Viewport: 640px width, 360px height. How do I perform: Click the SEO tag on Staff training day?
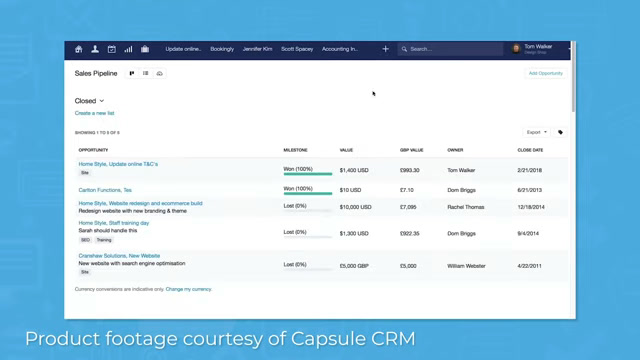[85, 240]
